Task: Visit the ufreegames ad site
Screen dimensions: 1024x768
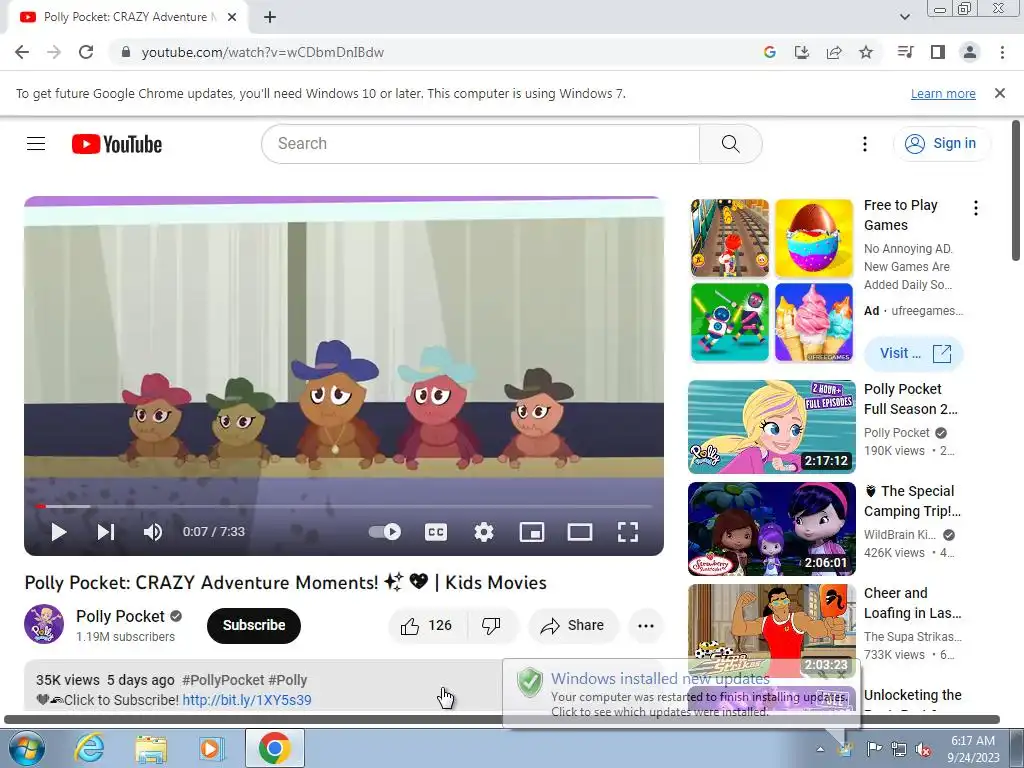Action: pyautogui.click(x=914, y=353)
